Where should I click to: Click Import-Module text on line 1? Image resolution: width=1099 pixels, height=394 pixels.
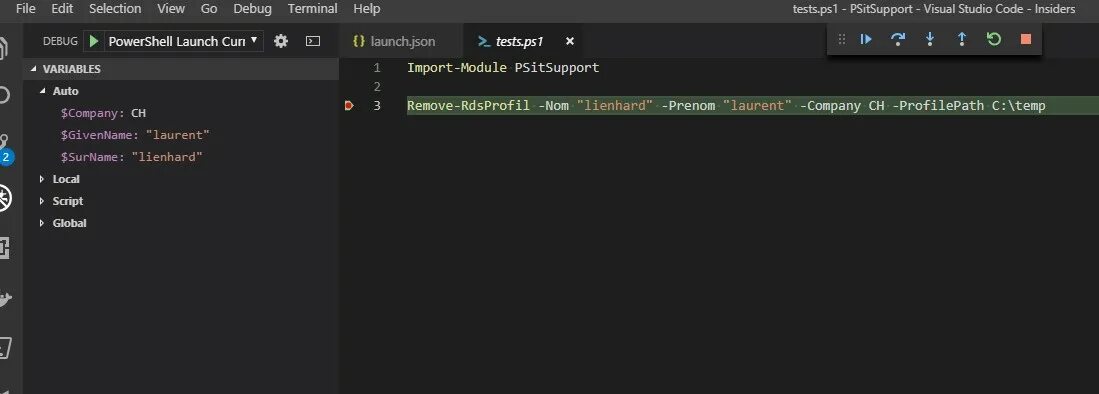pos(457,68)
